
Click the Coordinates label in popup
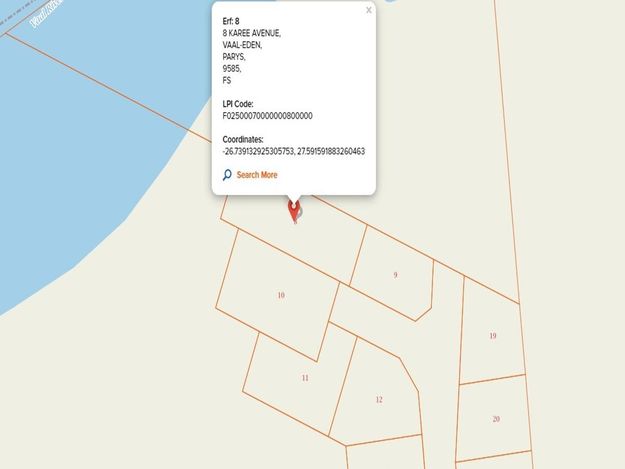[243, 139]
